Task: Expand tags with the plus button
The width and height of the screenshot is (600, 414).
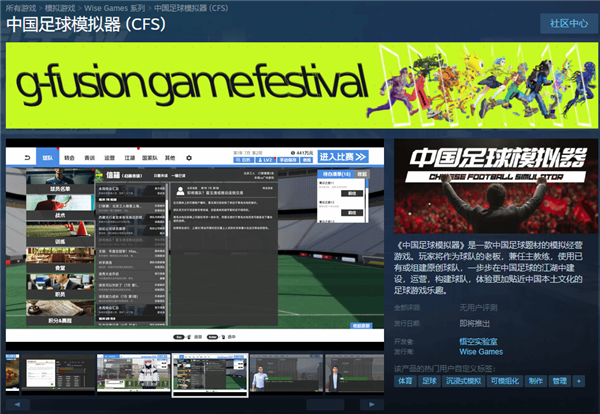Action: click(579, 381)
